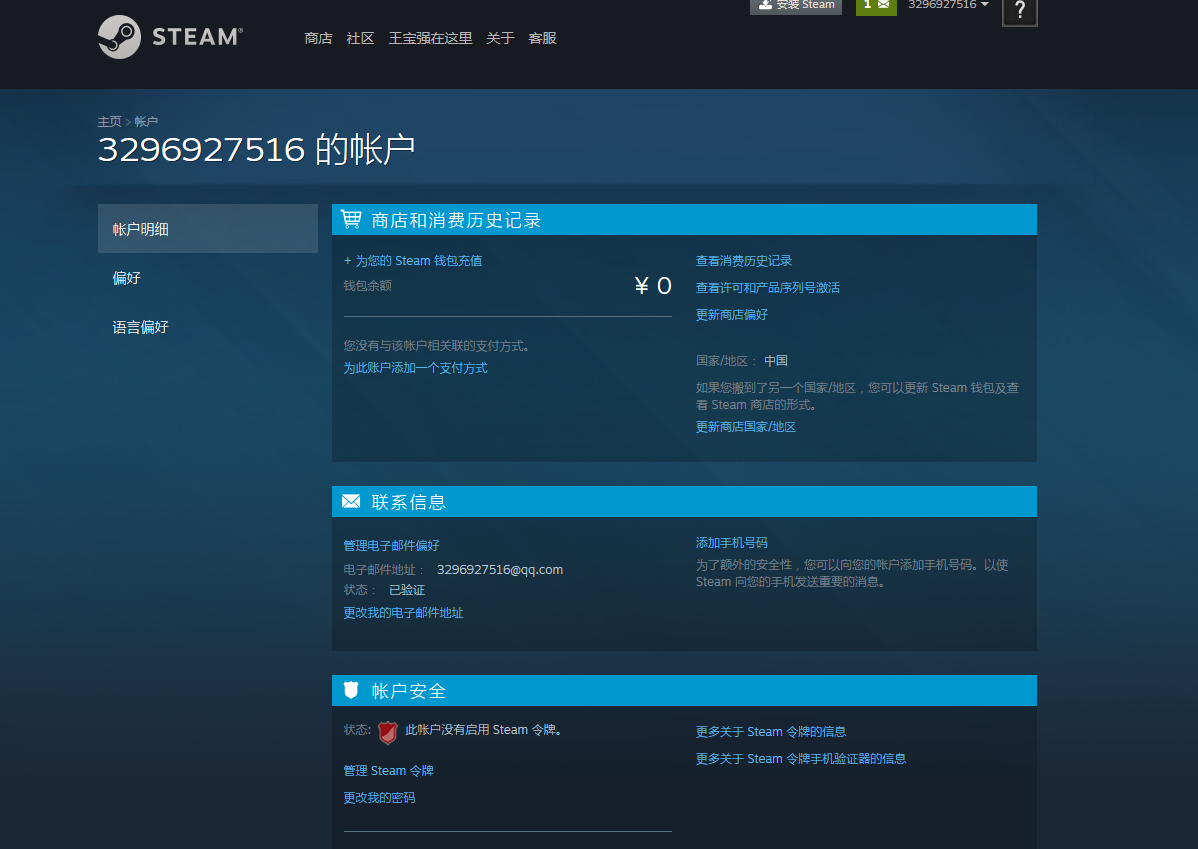Viewport: 1198px width, 849px height.
Task: Click 为您的 Steam 钱包充值 link
Action: point(413,260)
